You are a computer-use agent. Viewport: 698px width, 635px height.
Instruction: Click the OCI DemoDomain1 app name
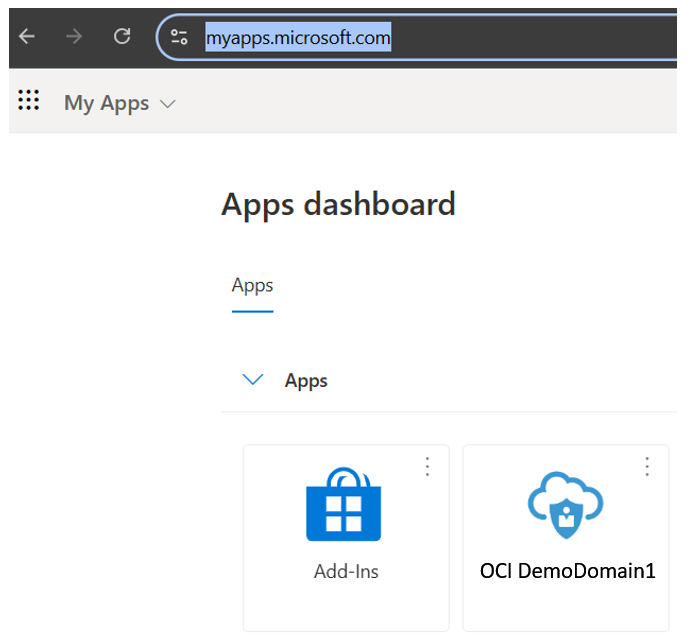(567, 572)
